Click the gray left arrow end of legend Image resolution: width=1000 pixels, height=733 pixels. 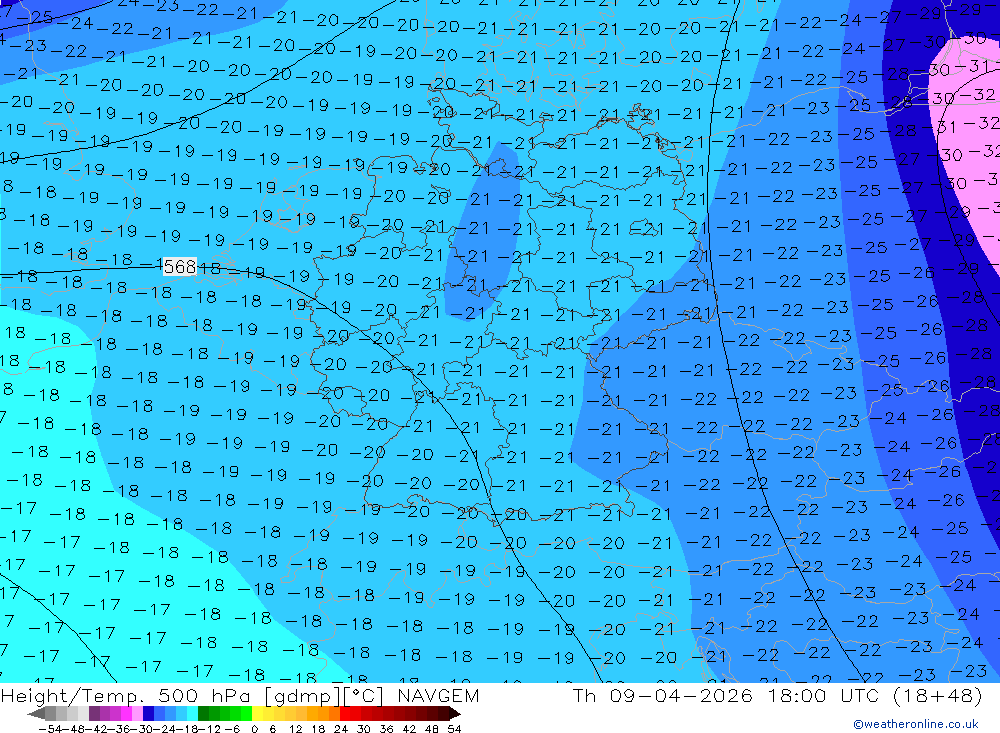click(x=36, y=713)
